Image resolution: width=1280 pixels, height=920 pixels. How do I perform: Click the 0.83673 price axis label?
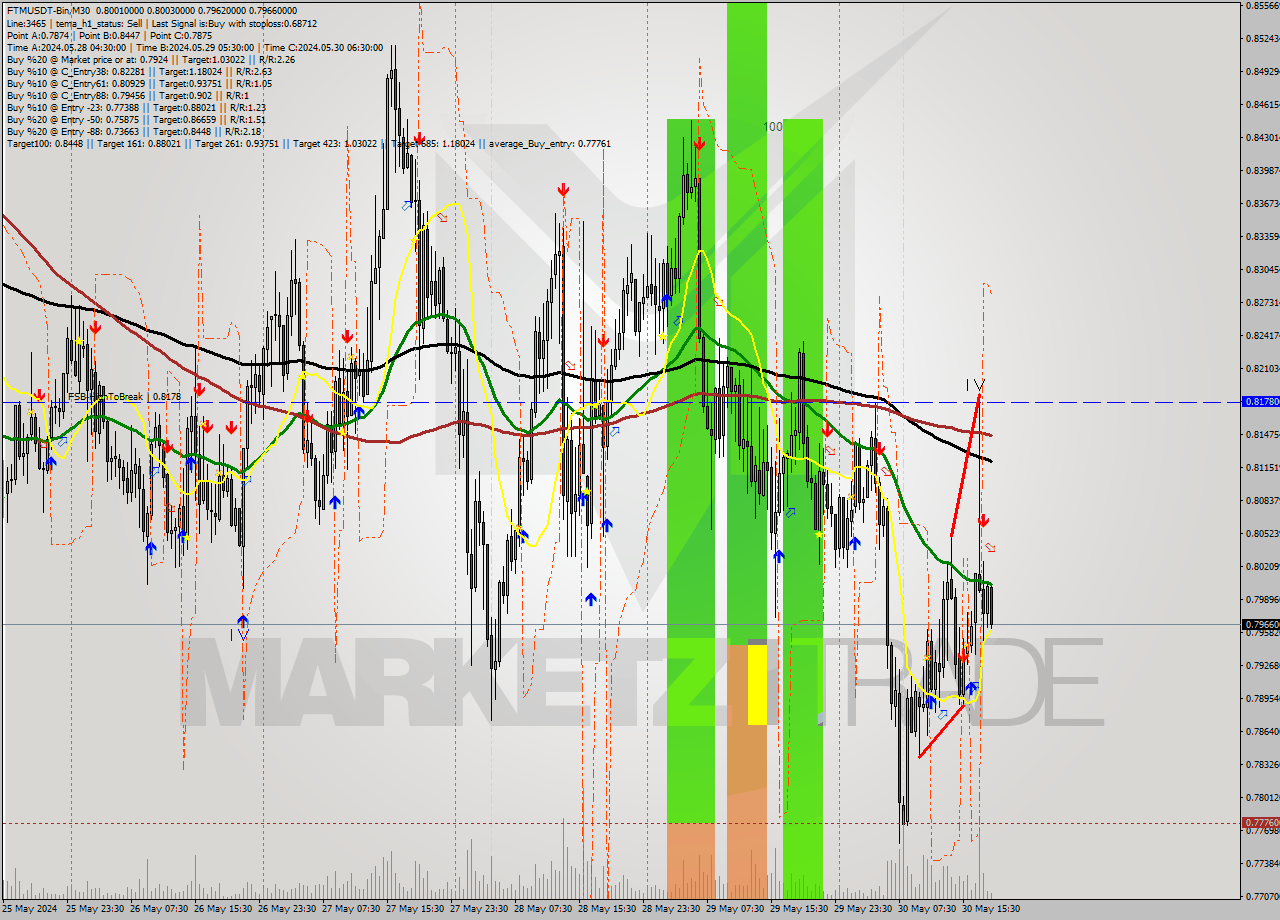pyautogui.click(x=1262, y=204)
